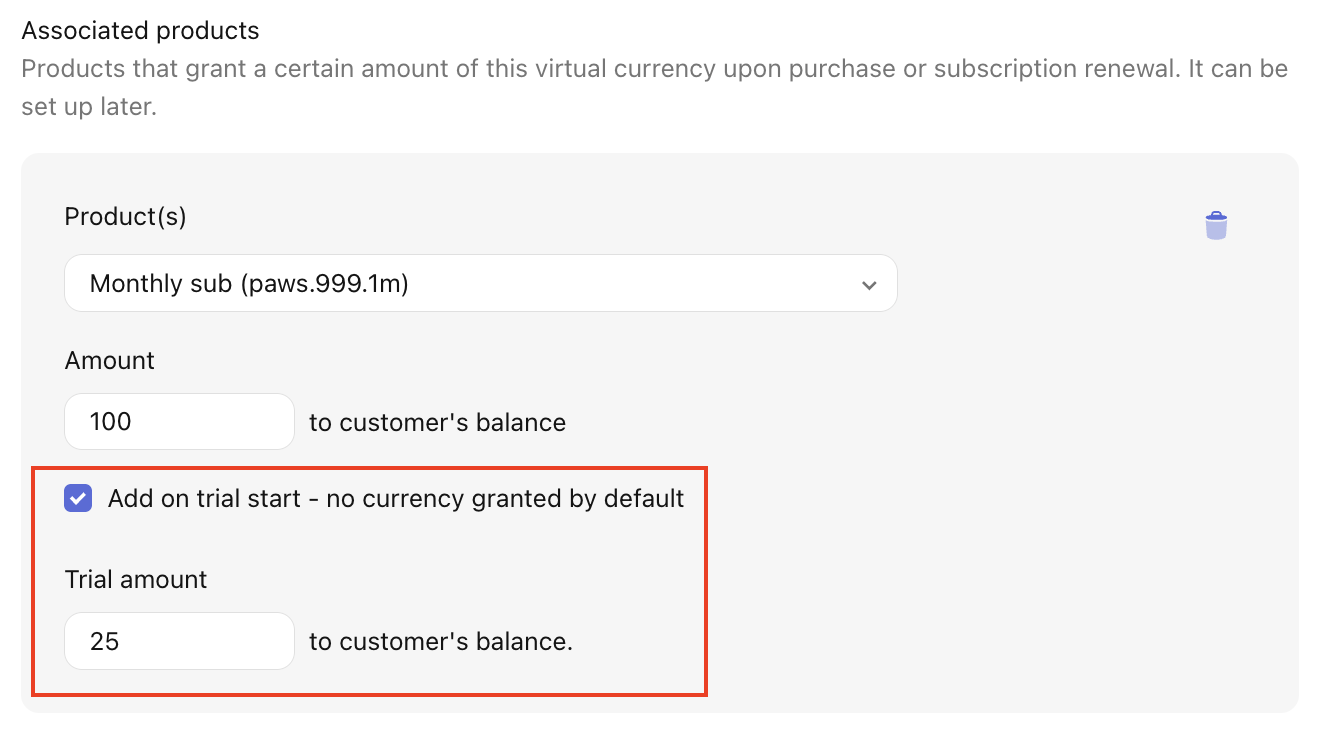The image size is (1320, 734).
Task: Delete the associated product with trash icon
Action: tap(1215, 225)
